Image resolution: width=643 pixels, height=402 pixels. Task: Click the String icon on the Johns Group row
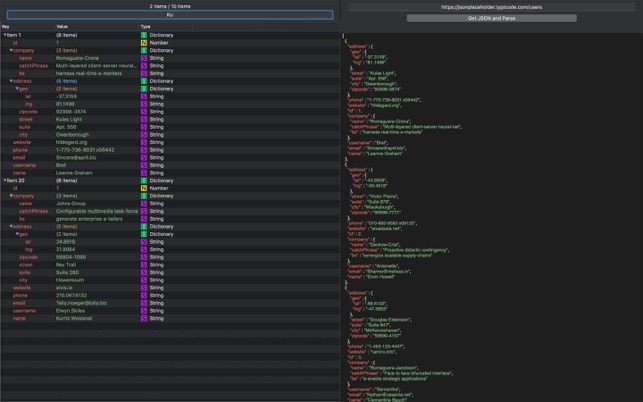[144, 203]
